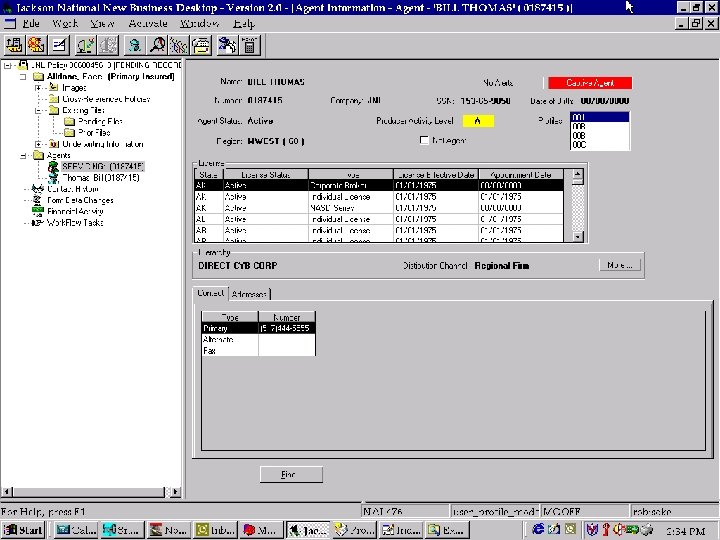Click the magnifying glass search toolbar icon
Screen dimensions: 720x540
coord(157,45)
